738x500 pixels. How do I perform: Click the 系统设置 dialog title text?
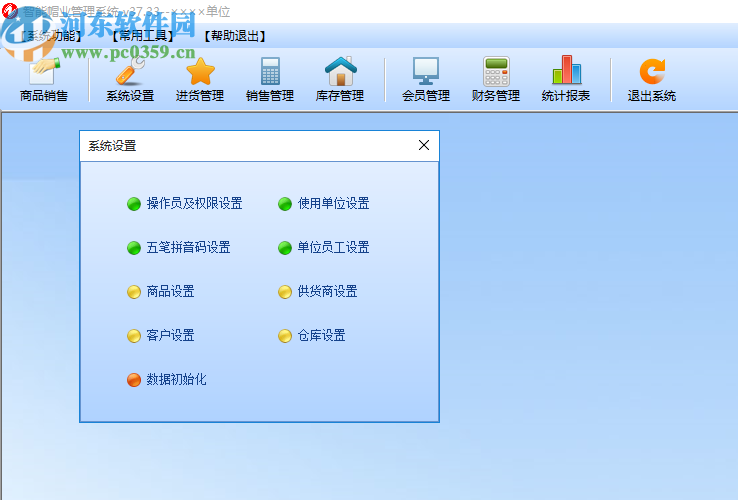tap(112, 146)
